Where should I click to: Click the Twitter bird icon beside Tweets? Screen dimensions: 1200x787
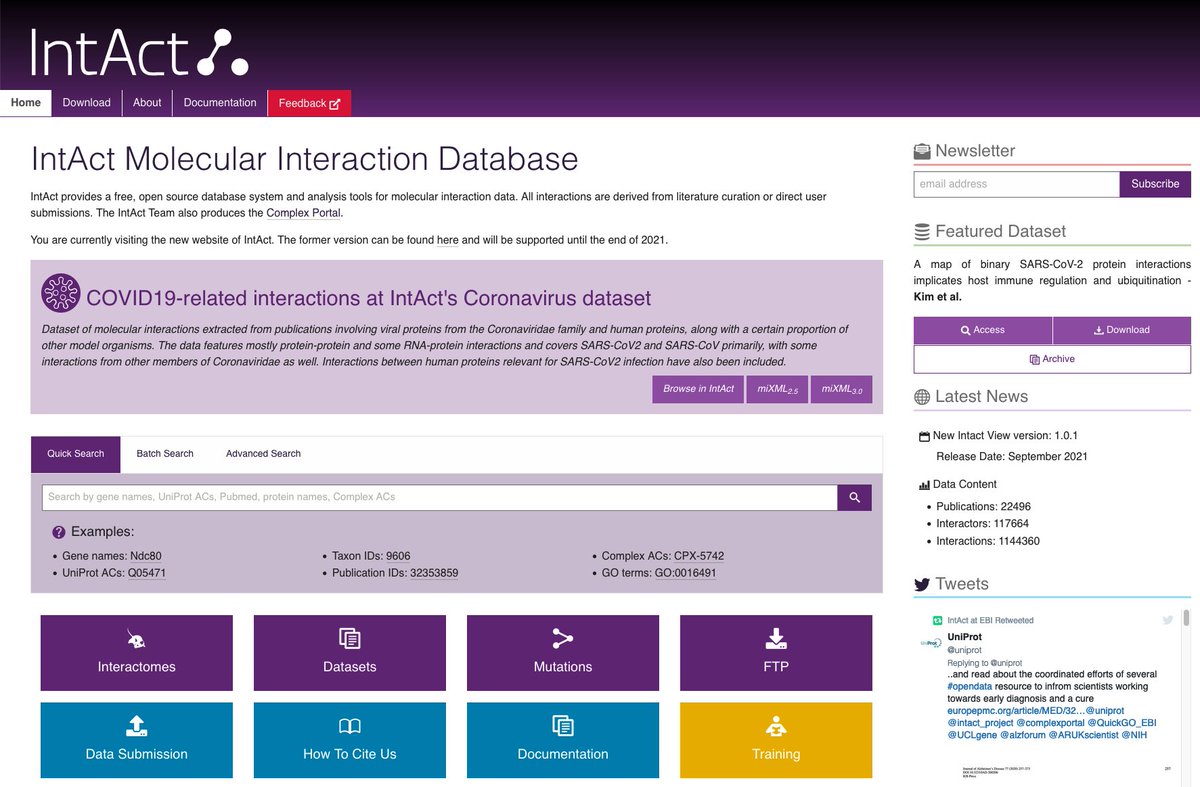coord(921,584)
